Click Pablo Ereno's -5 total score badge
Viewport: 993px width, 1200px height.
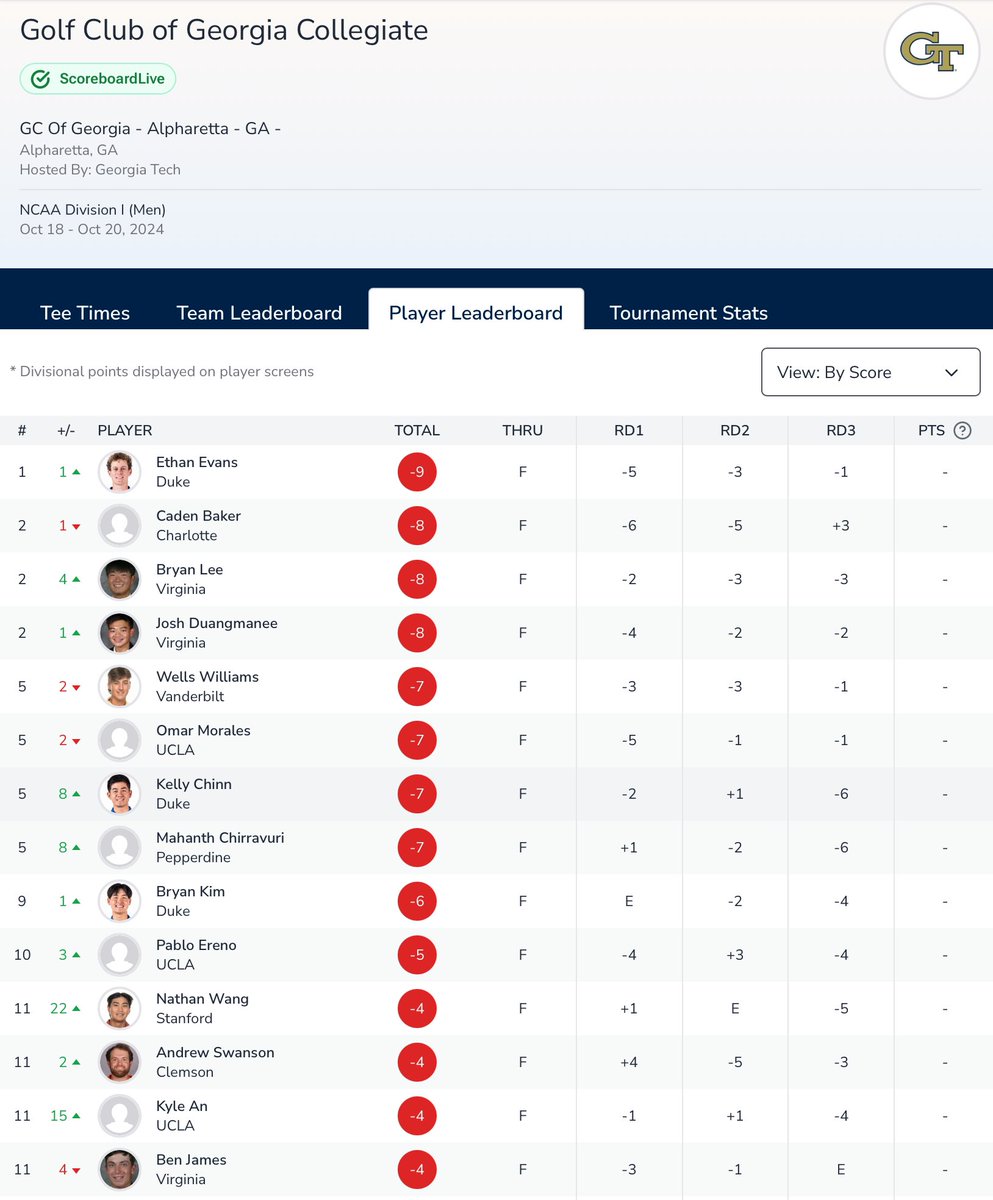417,955
